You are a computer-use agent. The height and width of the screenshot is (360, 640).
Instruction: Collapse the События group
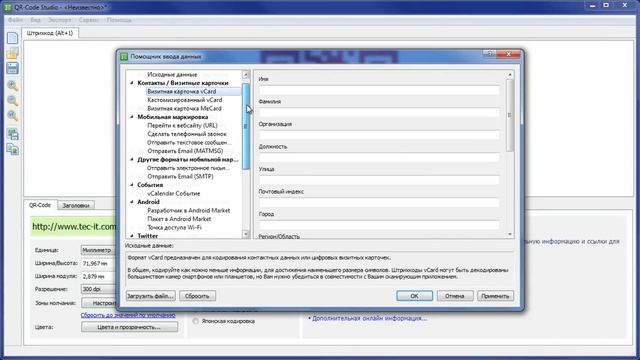pyautogui.click(x=132, y=185)
